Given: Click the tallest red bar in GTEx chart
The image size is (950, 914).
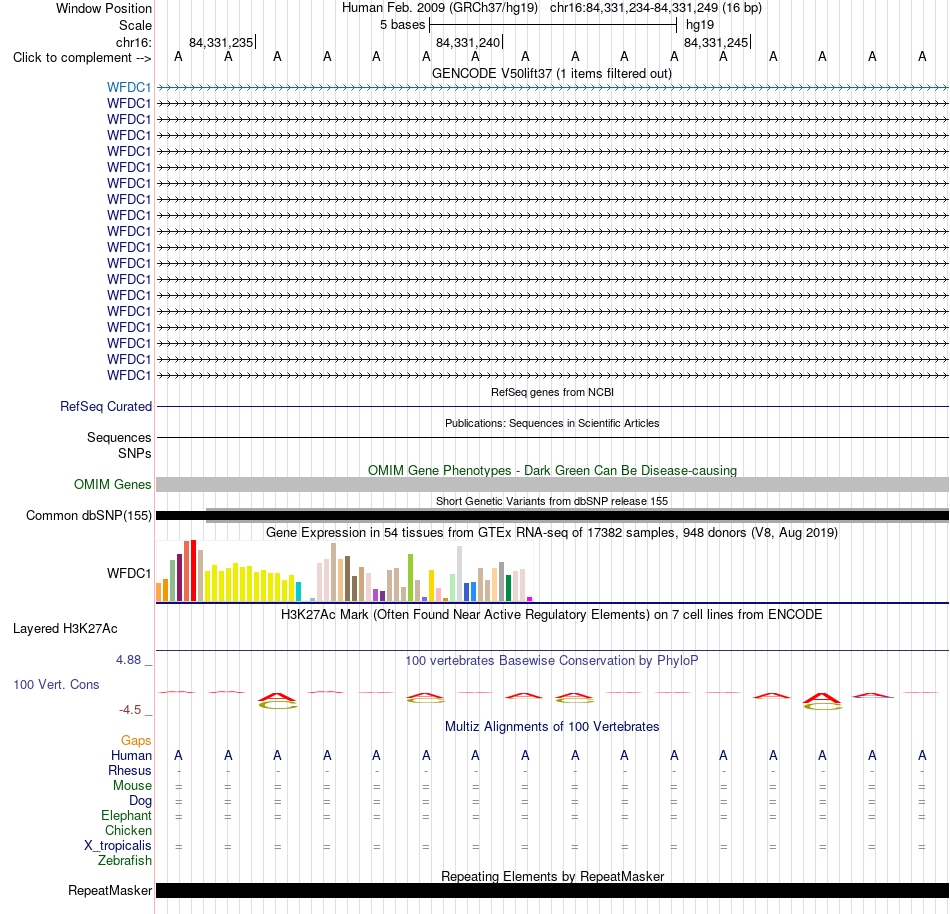Looking at the screenshot, I should [193, 571].
